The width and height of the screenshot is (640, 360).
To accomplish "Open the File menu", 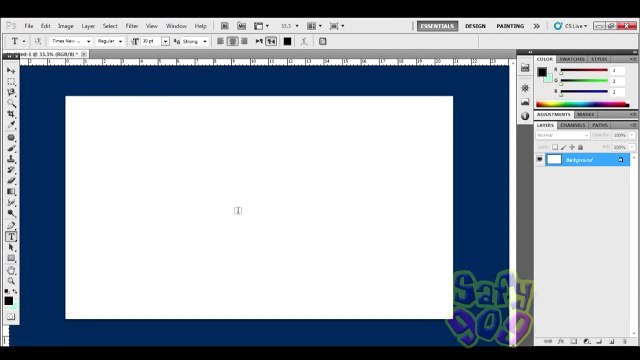I will coord(29,26).
